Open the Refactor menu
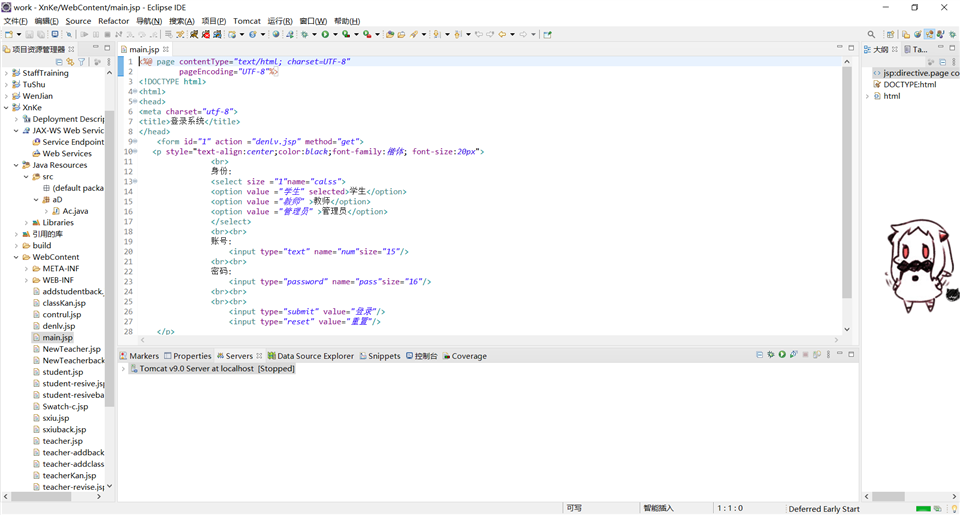The height and width of the screenshot is (515, 960). [x=113, y=21]
